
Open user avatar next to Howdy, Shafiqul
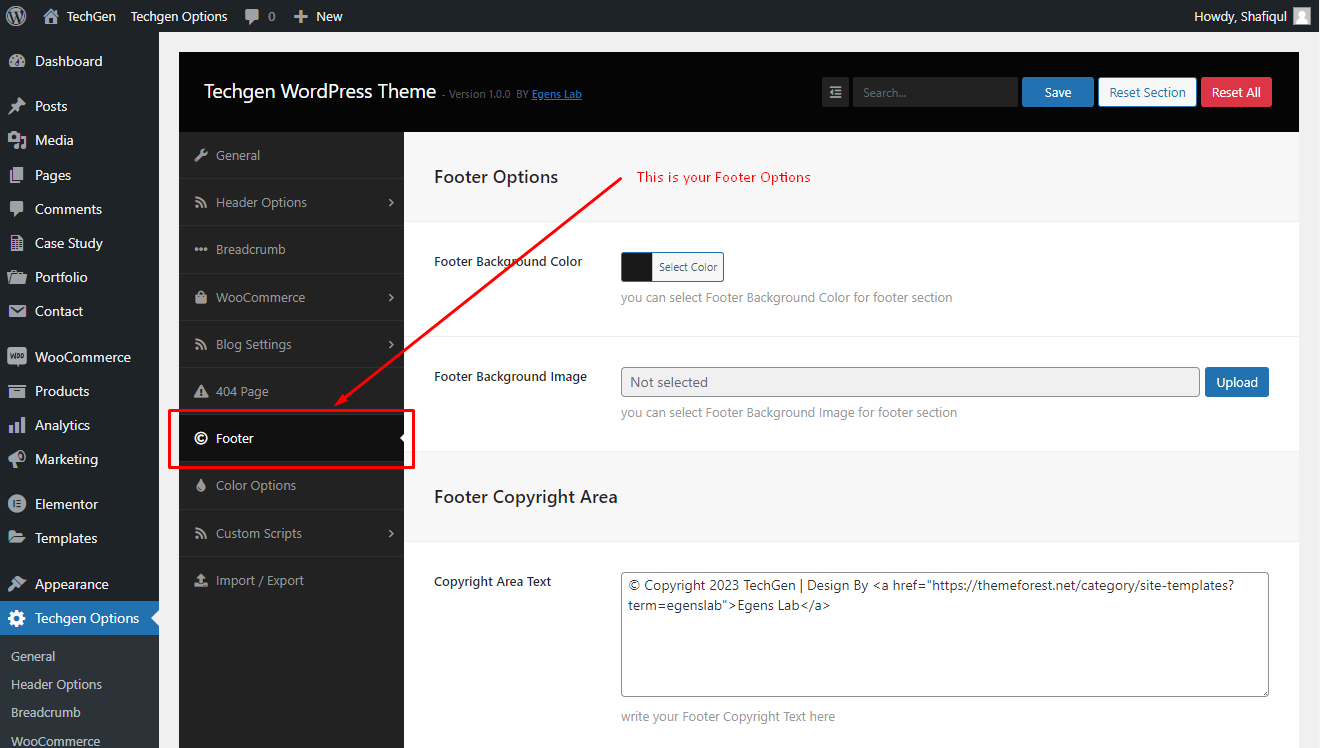[1301, 16]
